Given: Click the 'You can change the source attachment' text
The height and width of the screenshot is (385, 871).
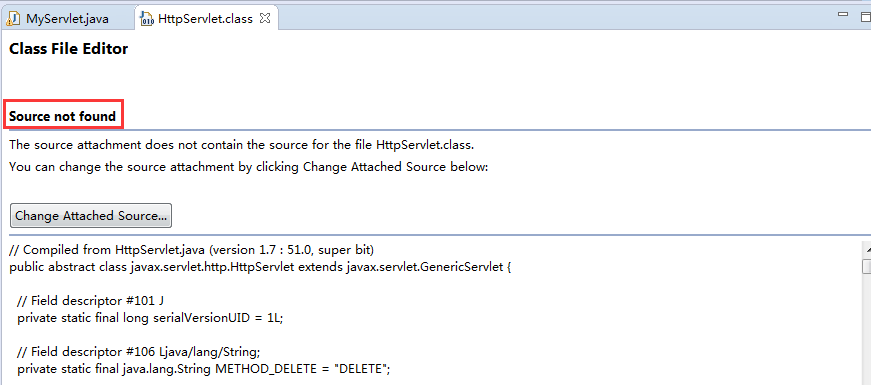Looking at the screenshot, I should 248,167.
